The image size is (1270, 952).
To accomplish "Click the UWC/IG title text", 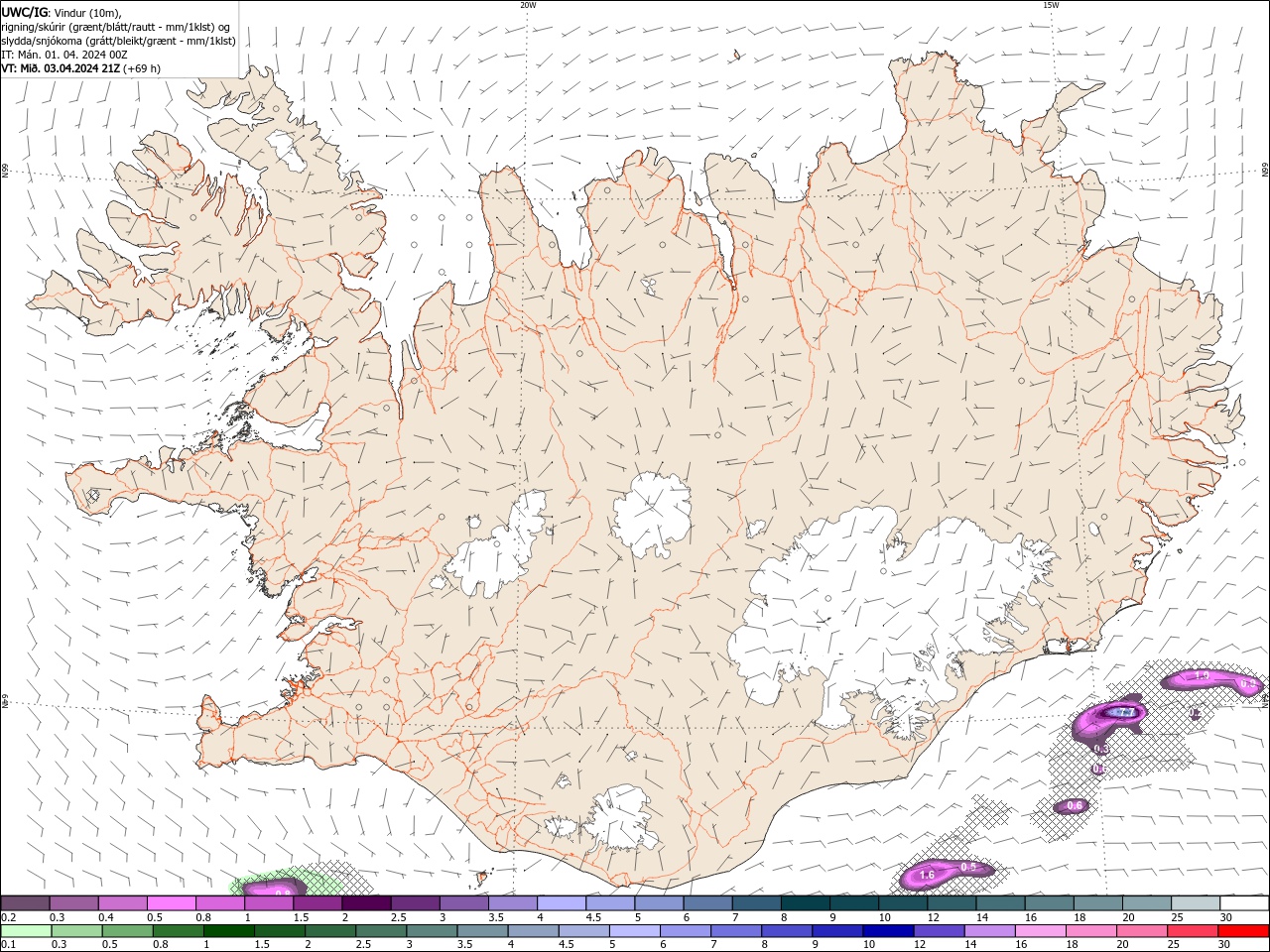I will coord(24,12).
